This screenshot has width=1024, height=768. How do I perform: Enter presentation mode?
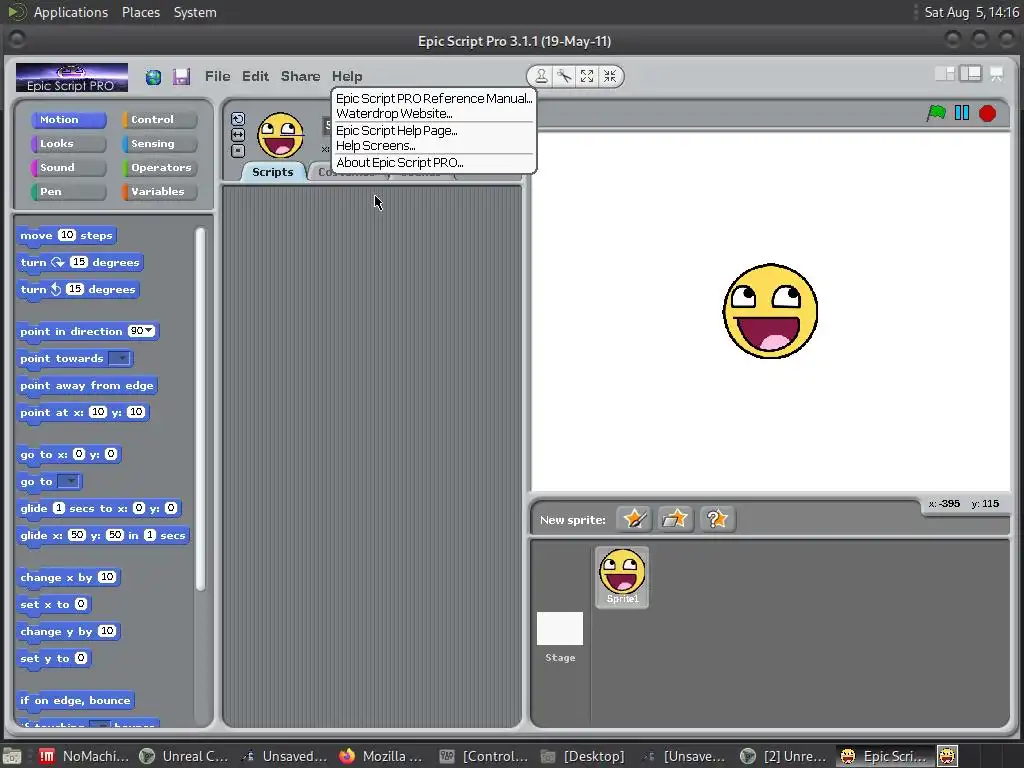(x=997, y=74)
